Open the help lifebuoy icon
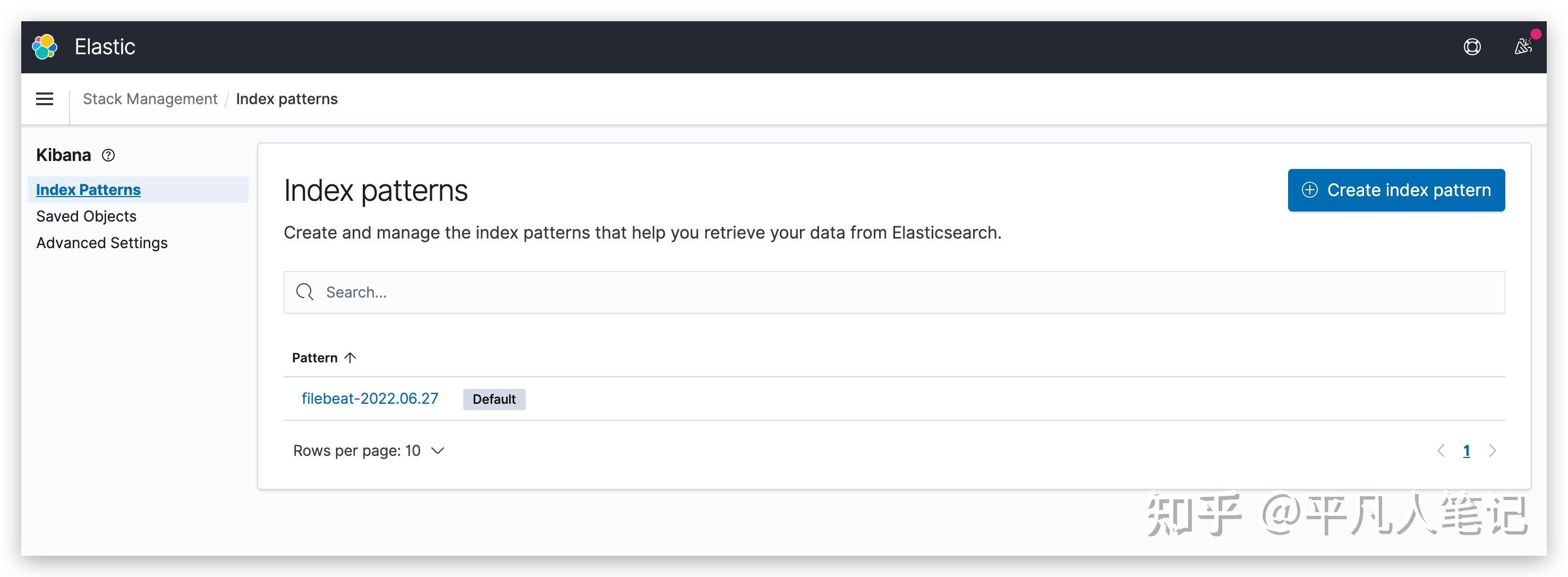The width and height of the screenshot is (1568, 577). click(x=1472, y=47)
